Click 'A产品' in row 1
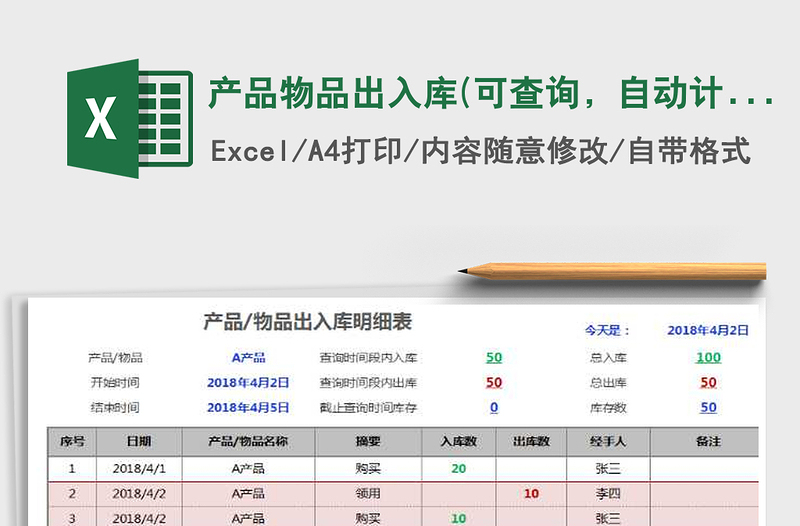The image size is (800, 526). pyautogui.click(x=248, y=469)
